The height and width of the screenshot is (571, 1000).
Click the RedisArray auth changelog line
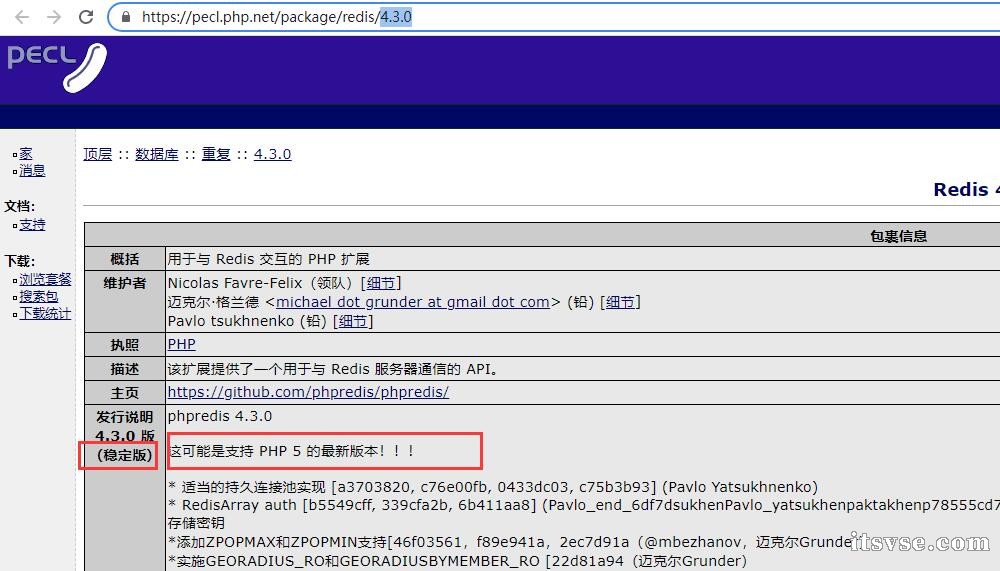(x=584, y=505)
